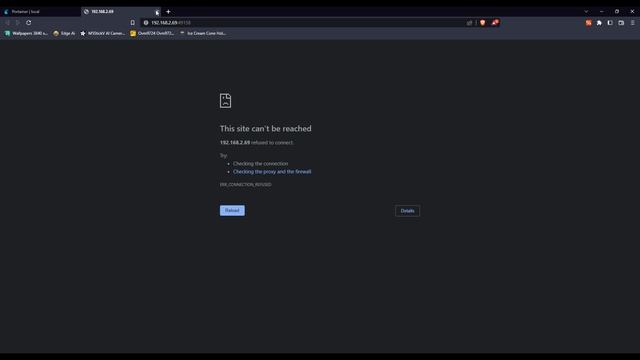Open the Wallpapers bookmark

coord(26,33)
